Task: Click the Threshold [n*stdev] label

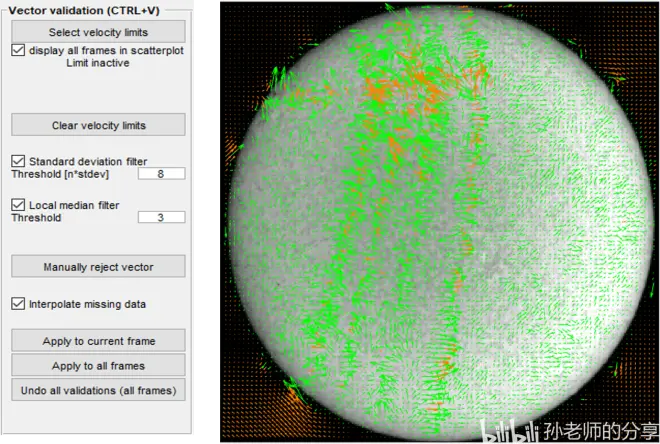Action: pyautogui.click(x=60, y=174)
